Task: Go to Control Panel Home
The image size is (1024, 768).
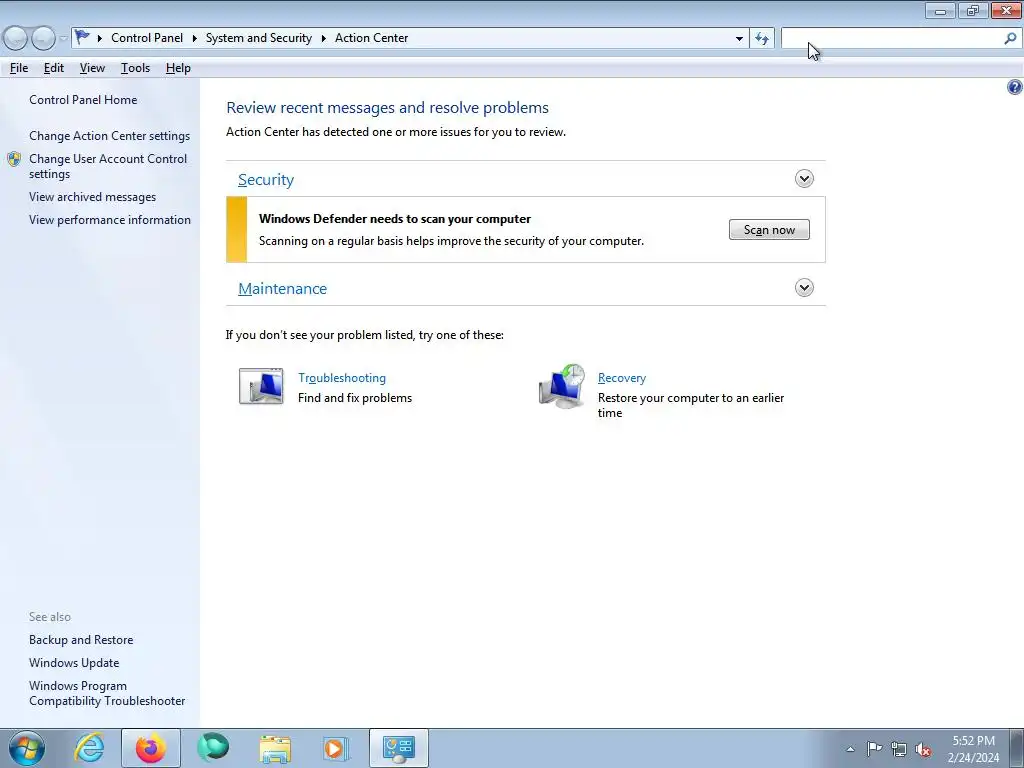Action: pos(83,100)
